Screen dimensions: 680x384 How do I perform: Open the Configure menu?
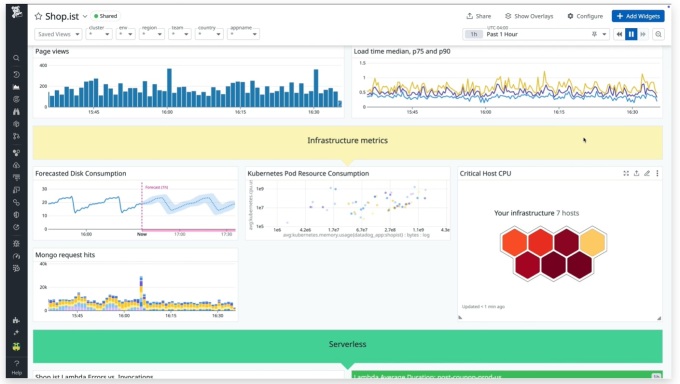pos(585,16)
